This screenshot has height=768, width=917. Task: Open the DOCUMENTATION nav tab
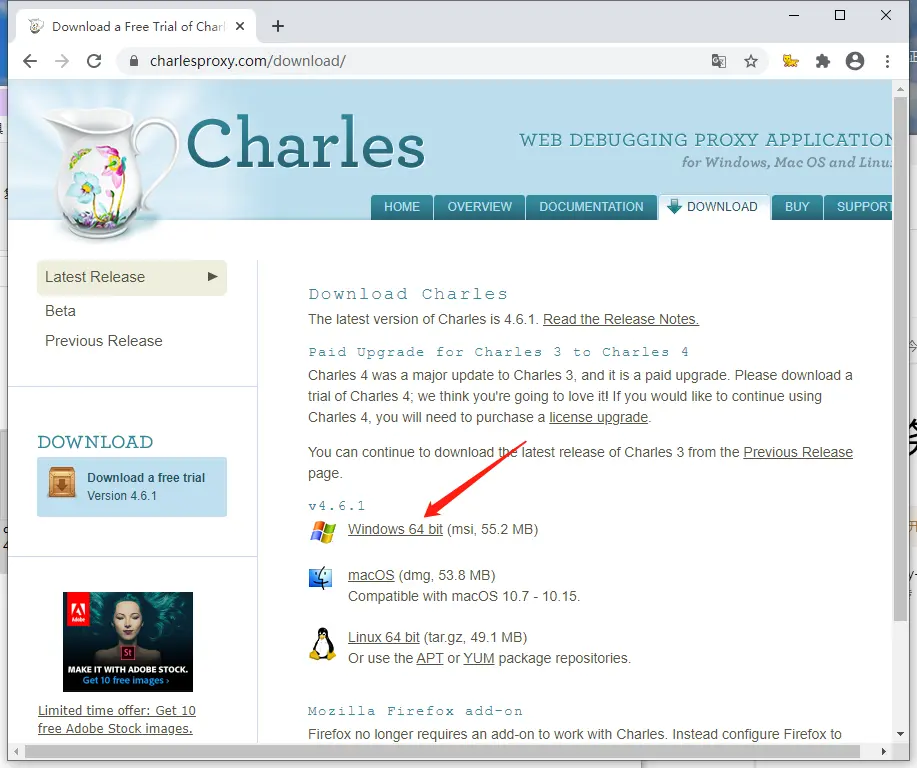(x=591, y=207)
